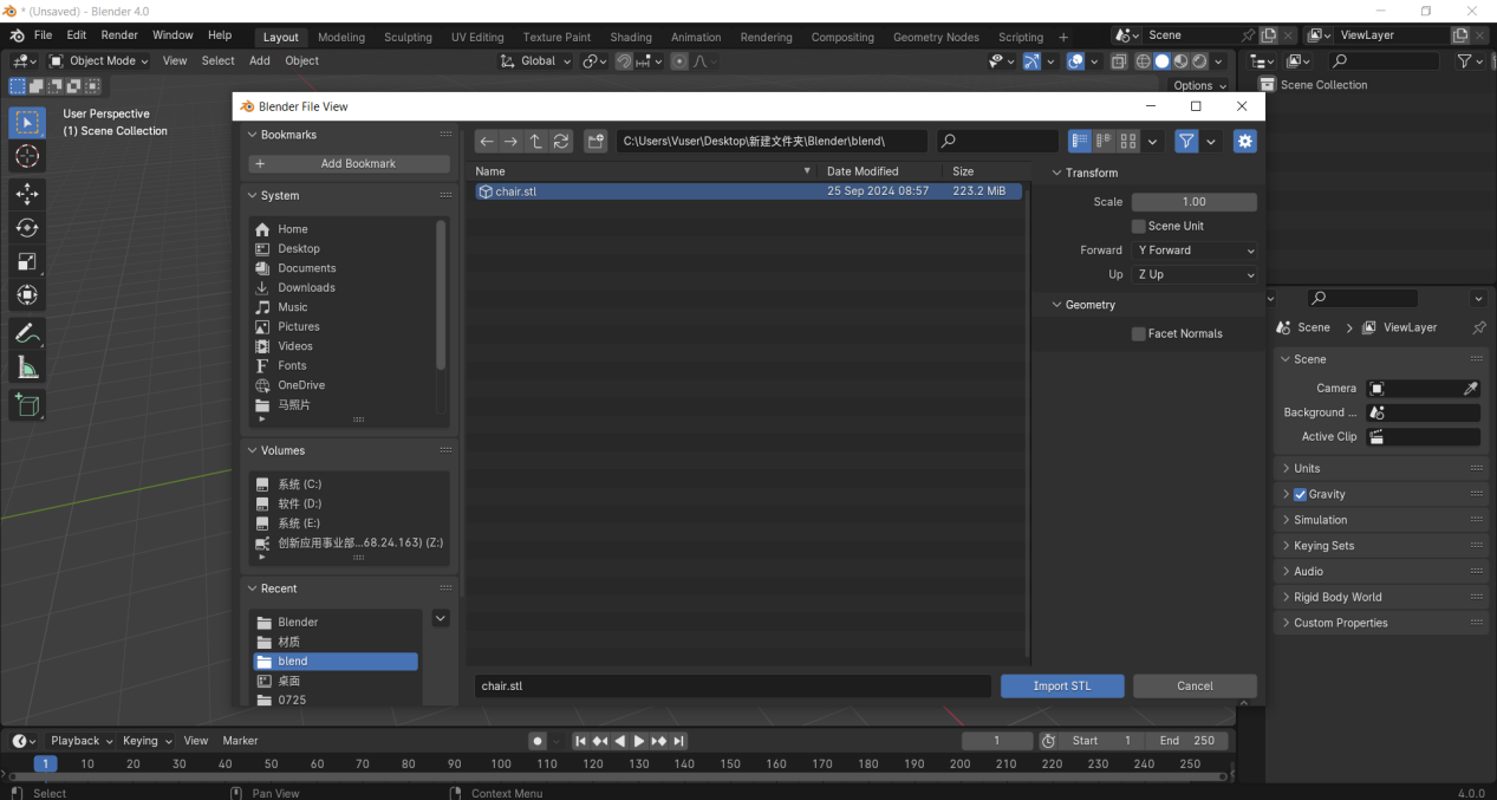Screen dimensions: 1497x800
Task: Open the Forward axis dropdown
Action: 1194,250
